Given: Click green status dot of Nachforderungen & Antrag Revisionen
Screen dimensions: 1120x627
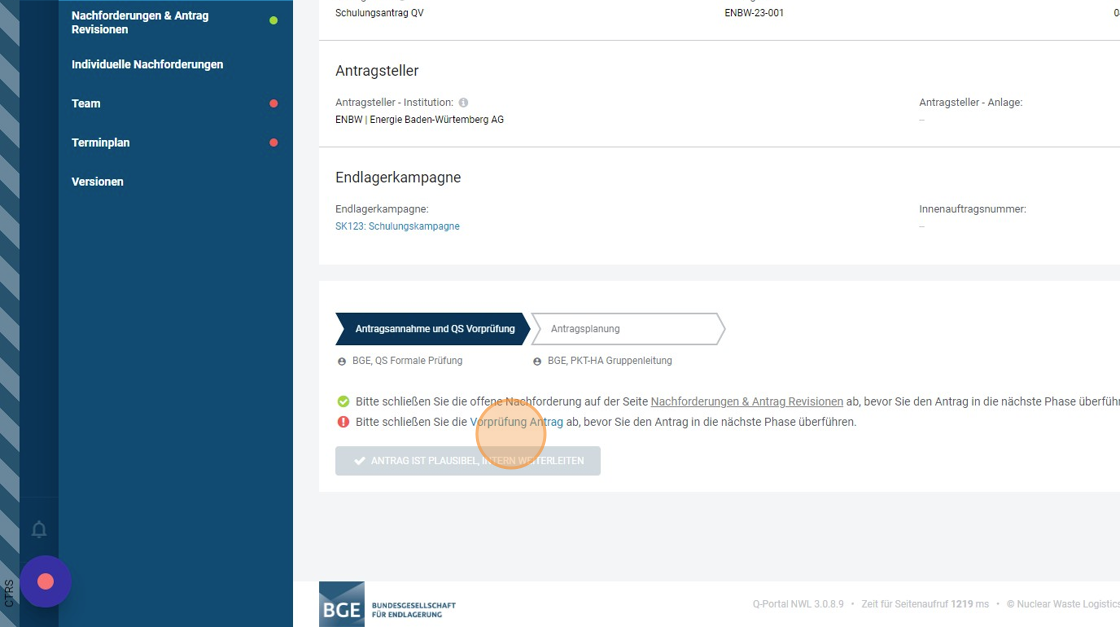Looking at the screenshot, I should pyautogui.click(x=274, y=21).
